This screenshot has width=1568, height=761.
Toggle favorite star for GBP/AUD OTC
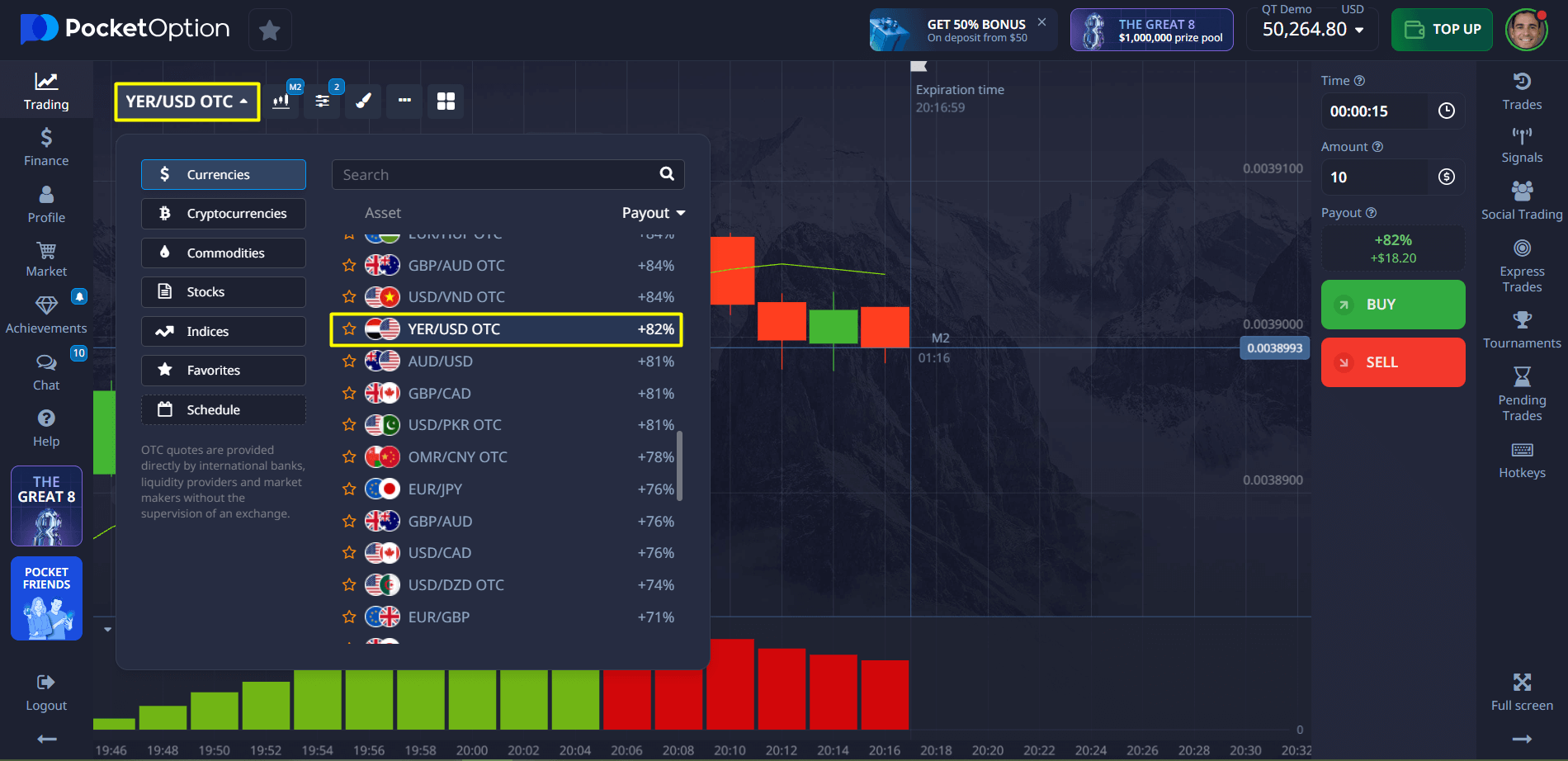click(349, 266)
